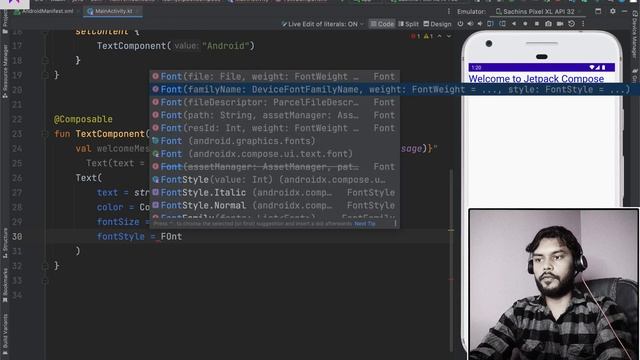Click the emulator power button icon
640x360 pixels.
point(460,24)
